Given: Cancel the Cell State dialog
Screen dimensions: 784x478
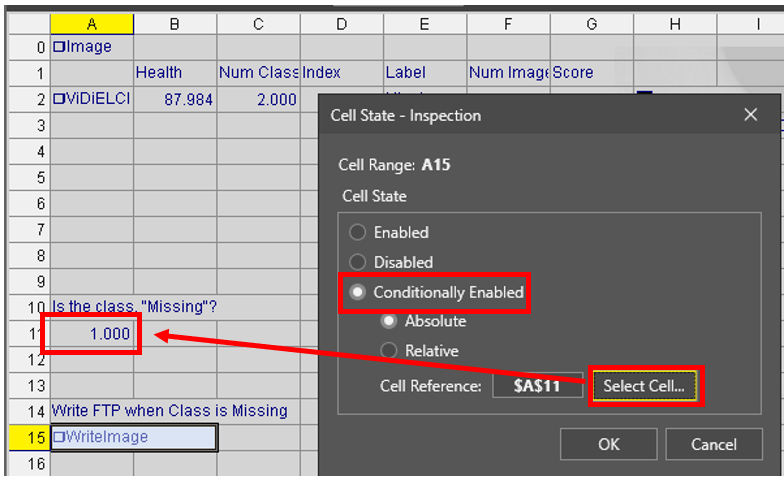Looking at the screenshot, I should (713, 444).
